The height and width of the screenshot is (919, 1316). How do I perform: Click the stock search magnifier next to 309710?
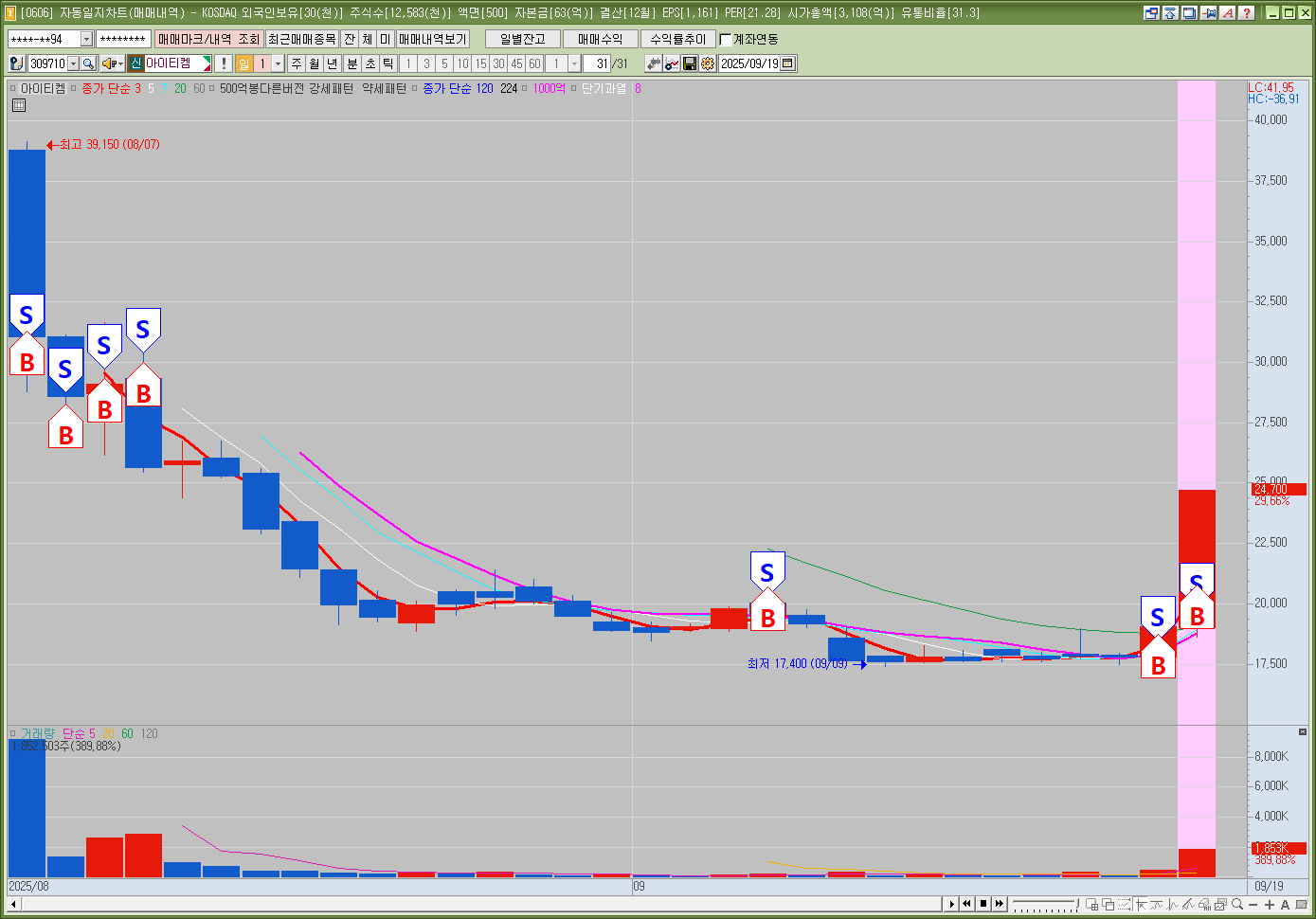pos(88,63)
